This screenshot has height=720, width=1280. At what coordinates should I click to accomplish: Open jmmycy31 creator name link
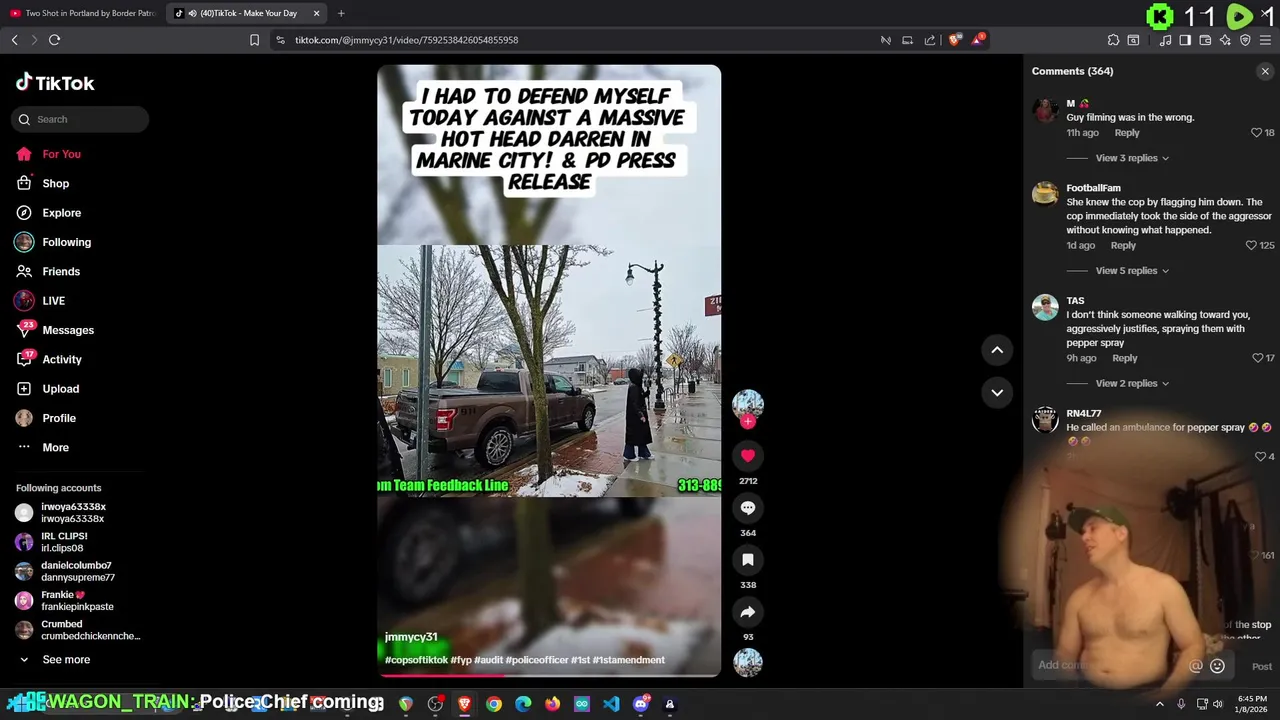pos(411,637)
